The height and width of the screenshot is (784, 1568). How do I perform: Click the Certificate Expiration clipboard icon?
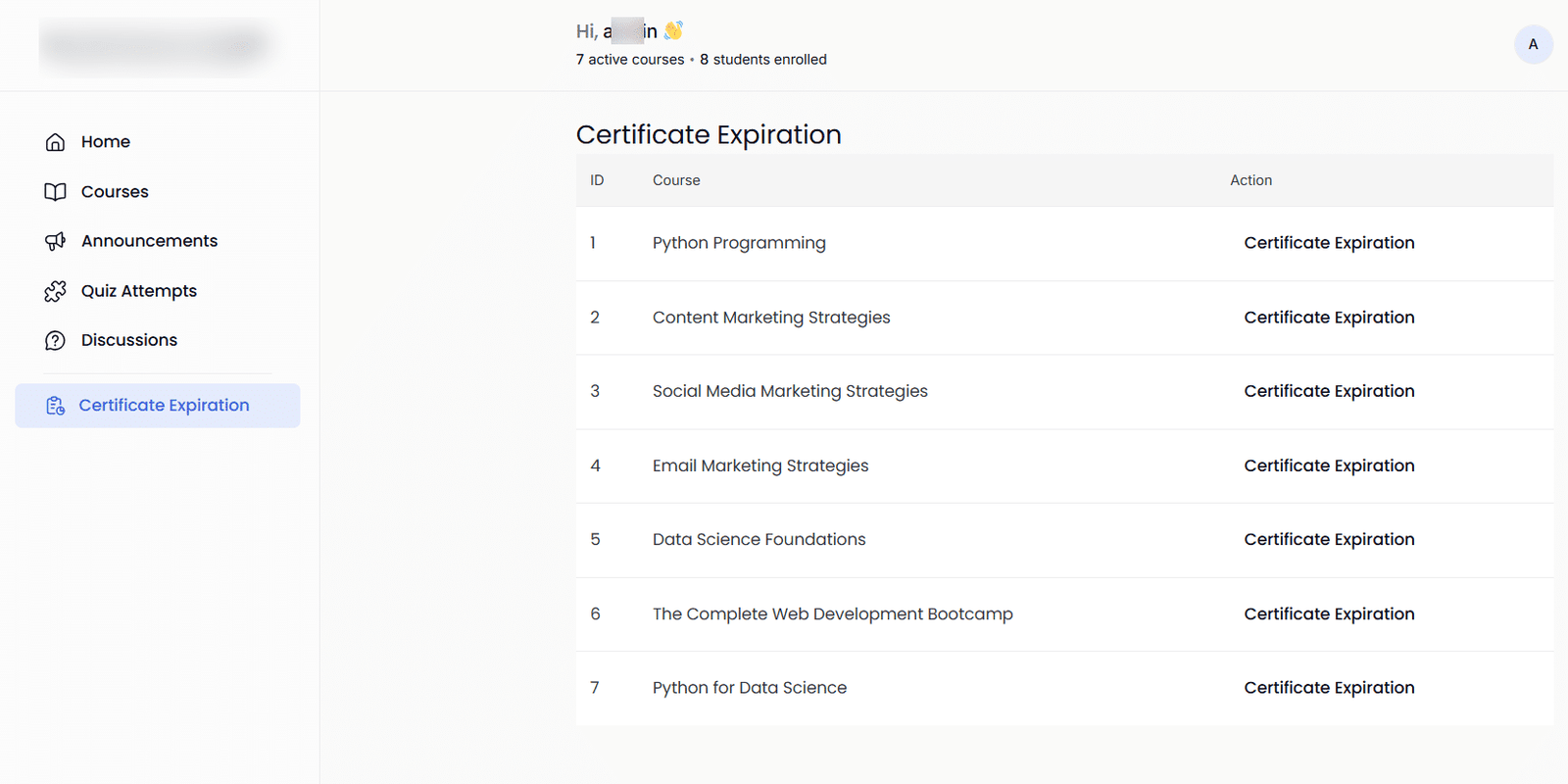55,406
